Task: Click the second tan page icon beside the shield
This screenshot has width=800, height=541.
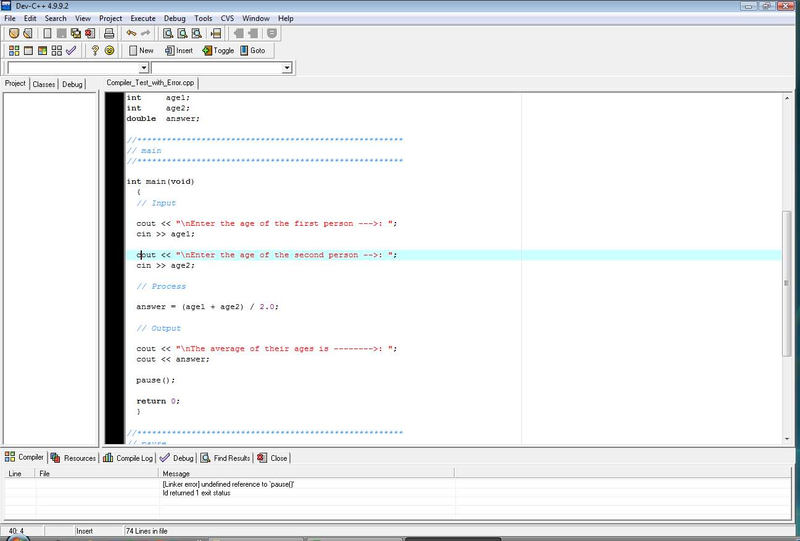Action: point(28,34)
